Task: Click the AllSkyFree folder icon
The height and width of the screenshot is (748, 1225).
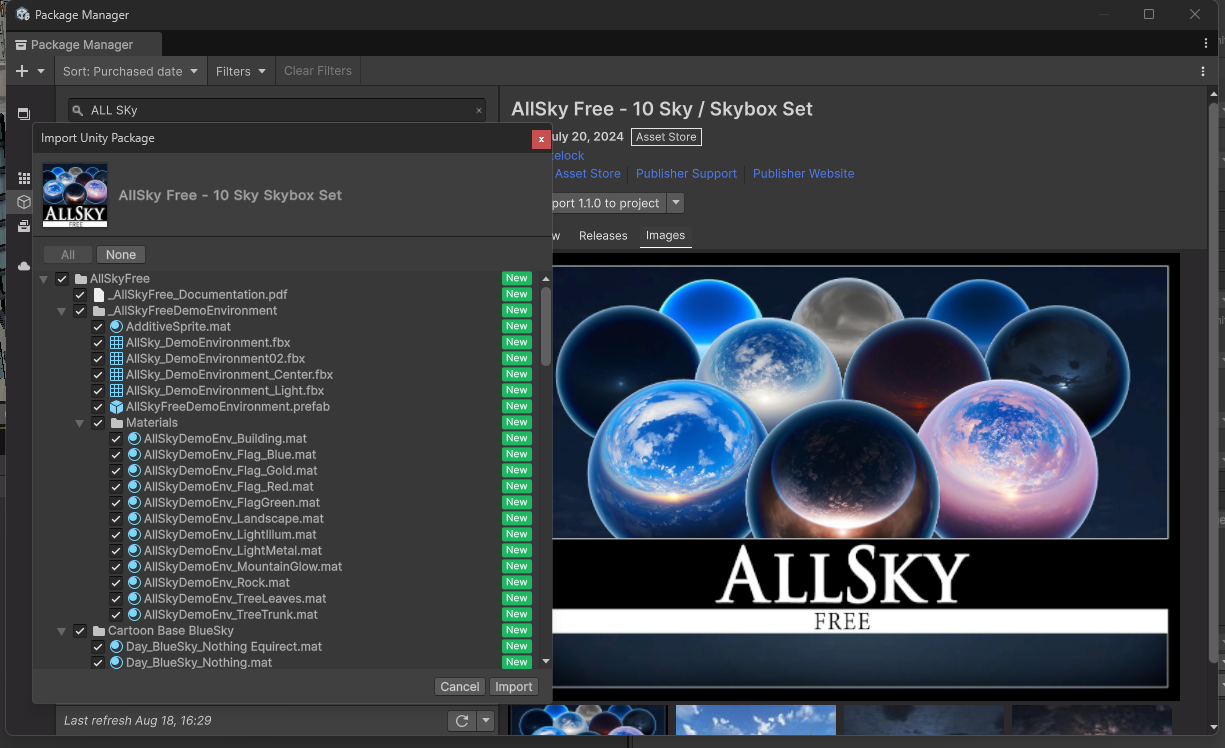Action: coord(80,279)
